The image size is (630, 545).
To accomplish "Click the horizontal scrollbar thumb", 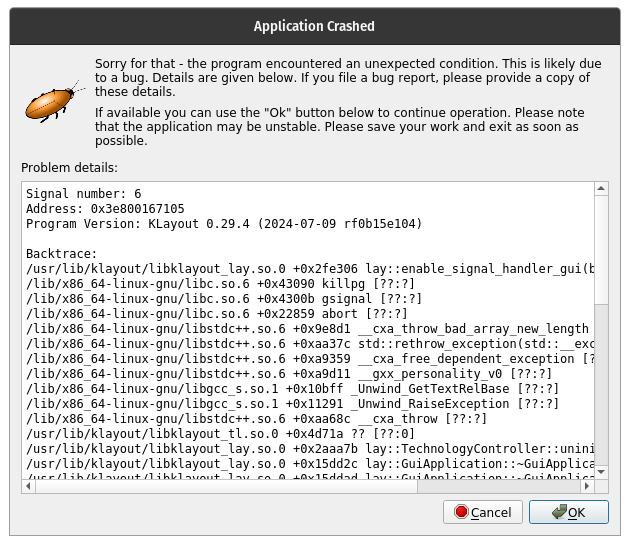I will click(227, 486).
